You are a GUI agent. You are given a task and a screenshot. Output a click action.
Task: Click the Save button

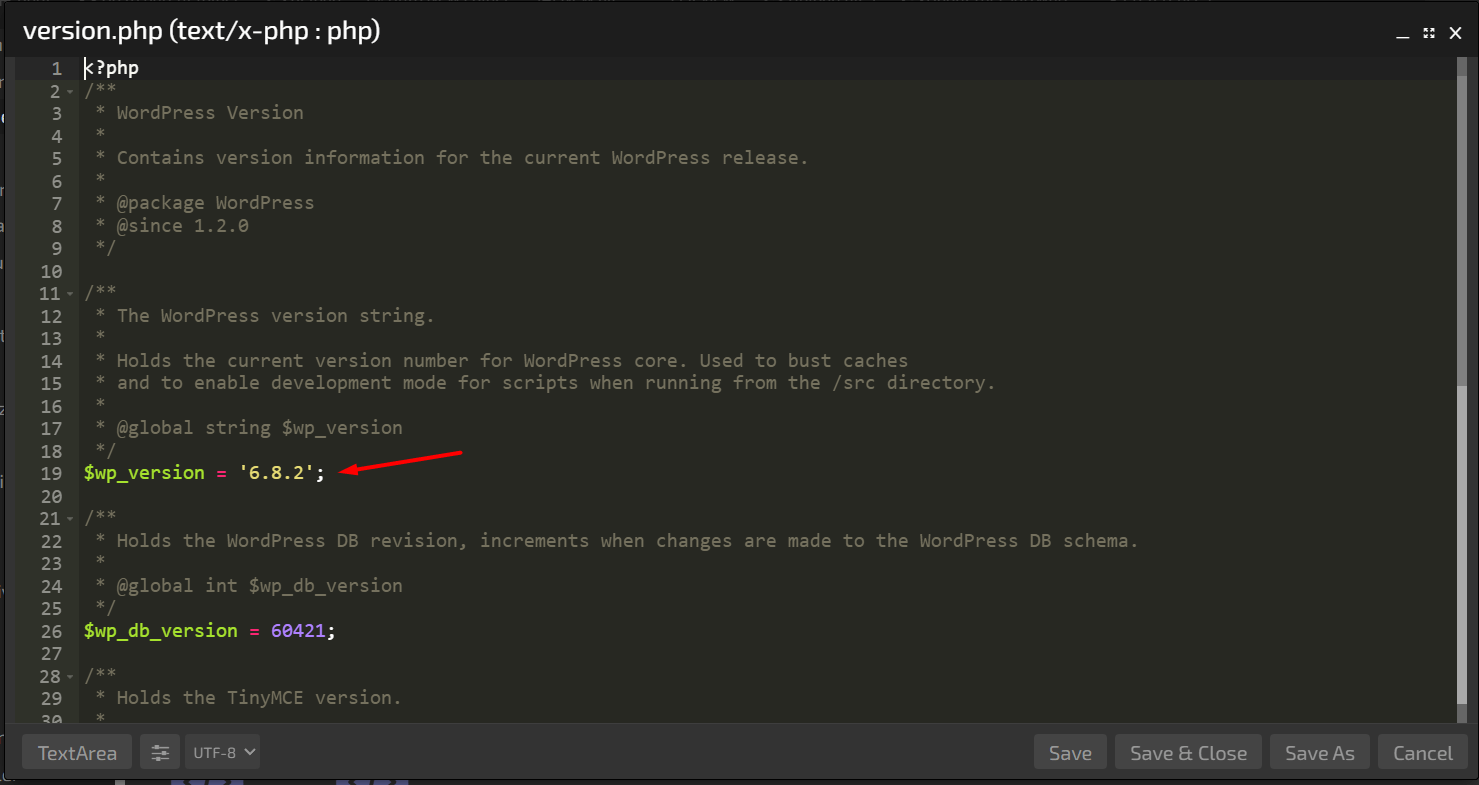[x=1070, y=753]
